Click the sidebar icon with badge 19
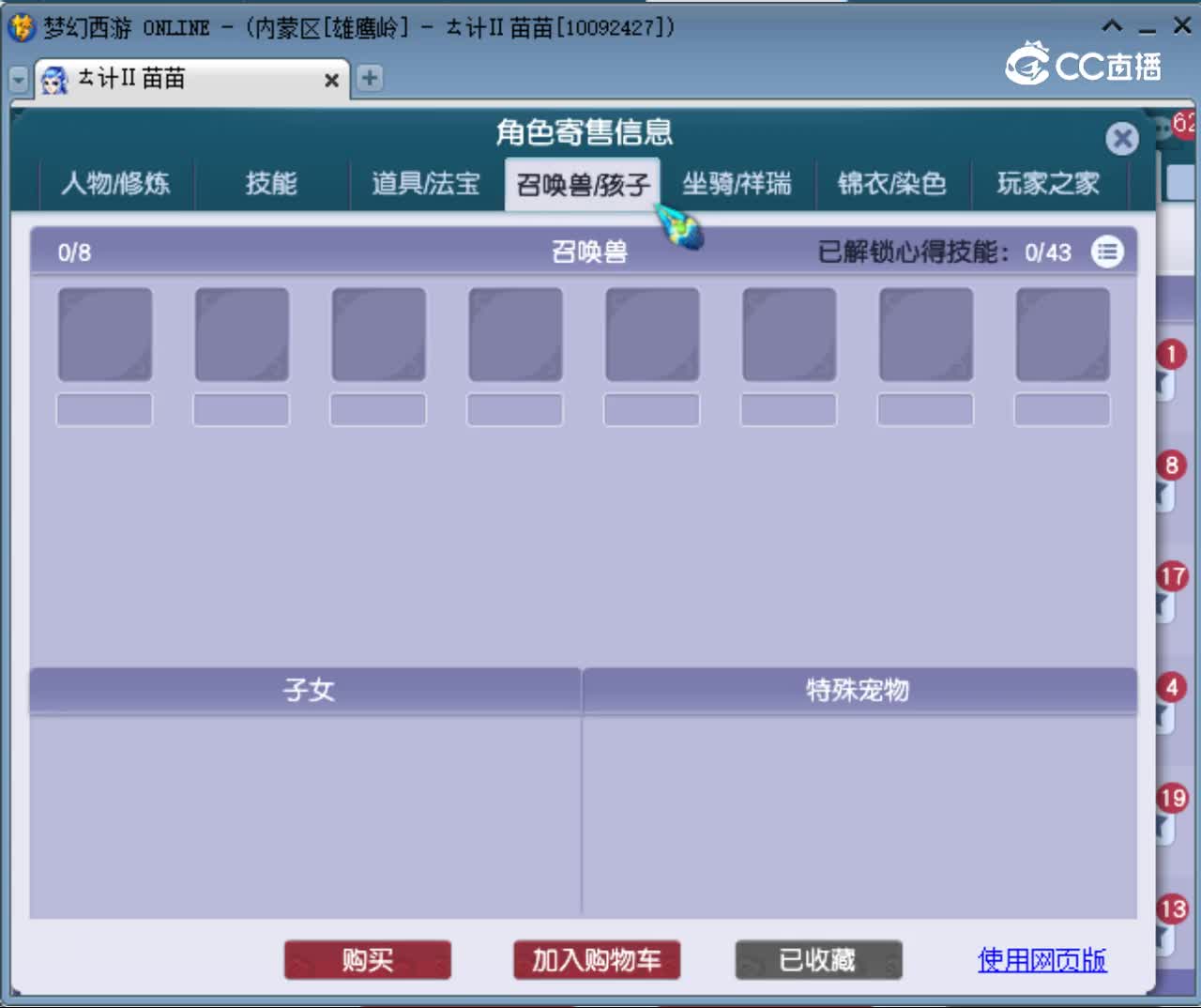Image resolution: width=1201 pixels, height=1008 pixels. point(1171,799)
